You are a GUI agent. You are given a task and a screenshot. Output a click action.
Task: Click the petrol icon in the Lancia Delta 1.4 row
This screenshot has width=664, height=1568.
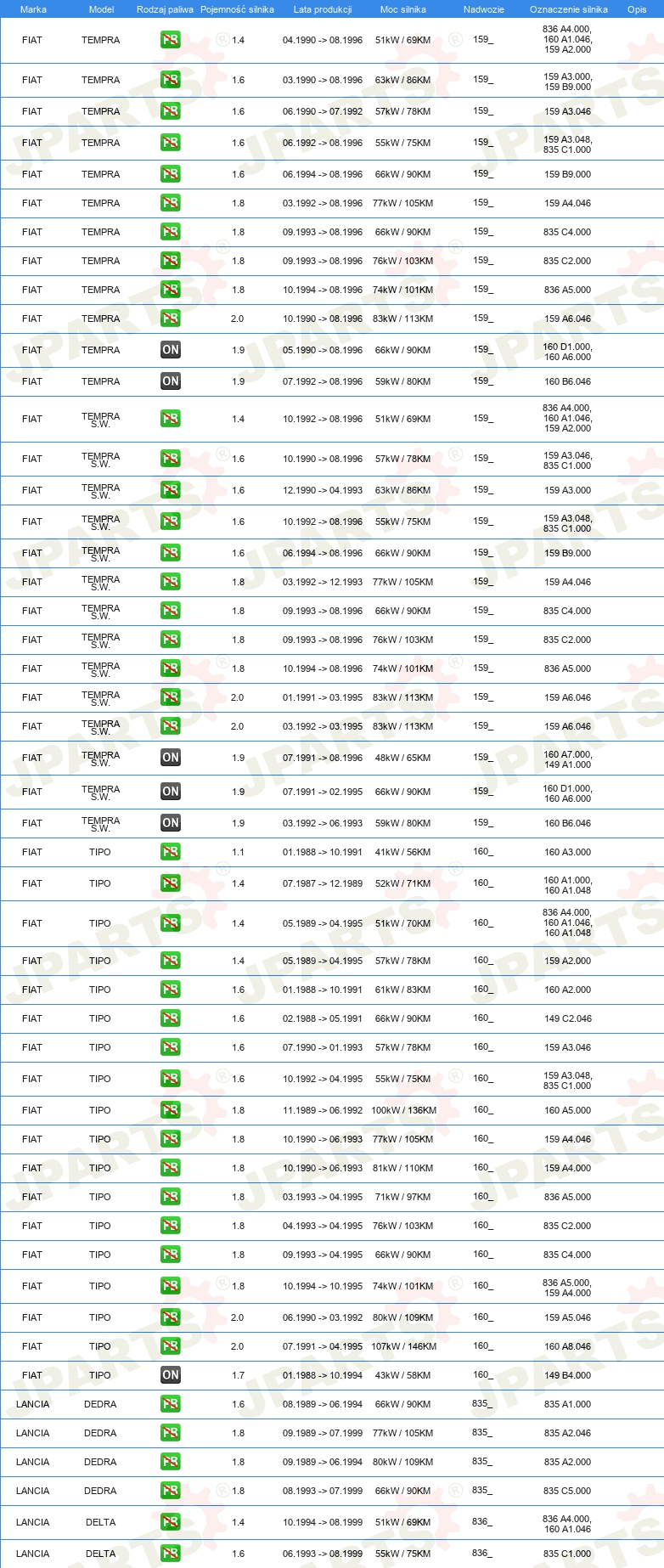click(x=171, y=1522)
